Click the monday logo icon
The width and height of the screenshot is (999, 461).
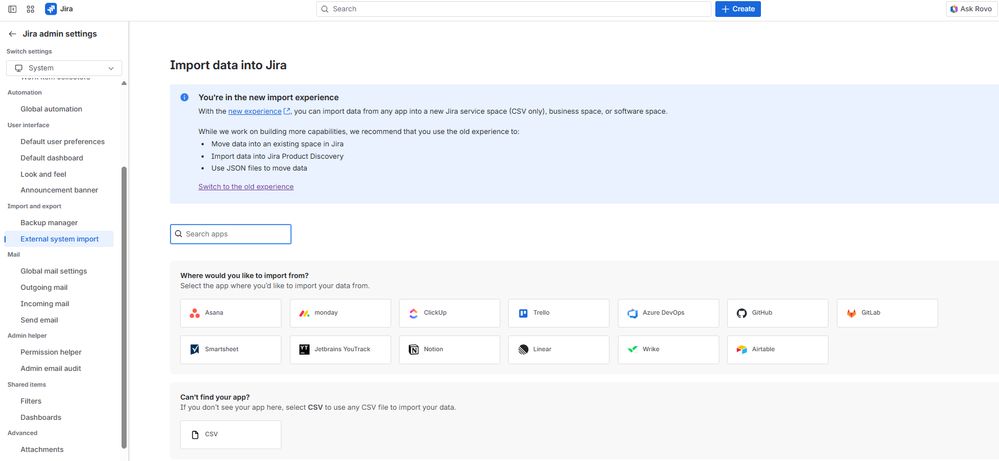click(304, 313)
